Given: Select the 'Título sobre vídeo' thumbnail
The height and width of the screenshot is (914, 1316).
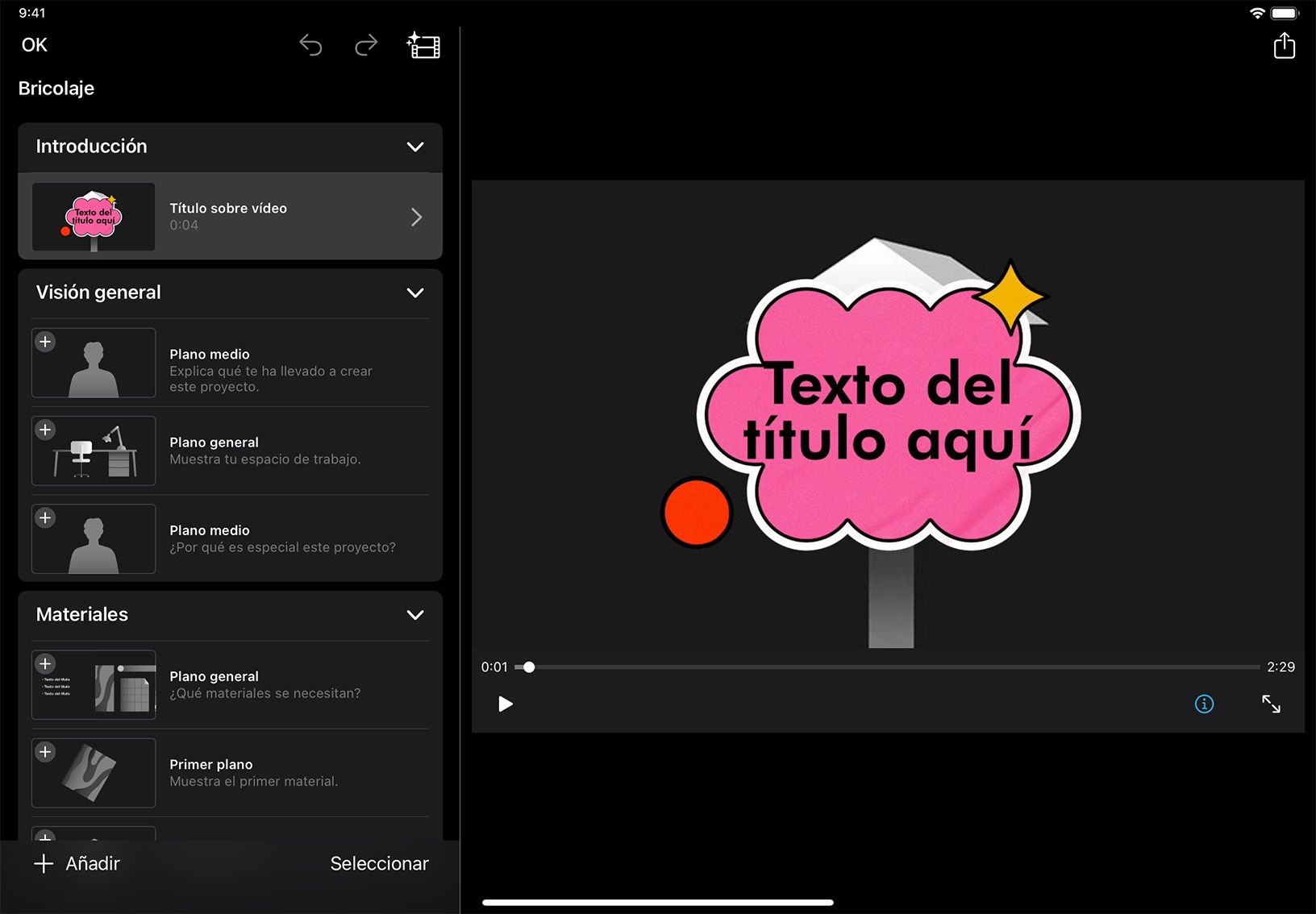Looking at the screenshot, I should coord(94,217).
